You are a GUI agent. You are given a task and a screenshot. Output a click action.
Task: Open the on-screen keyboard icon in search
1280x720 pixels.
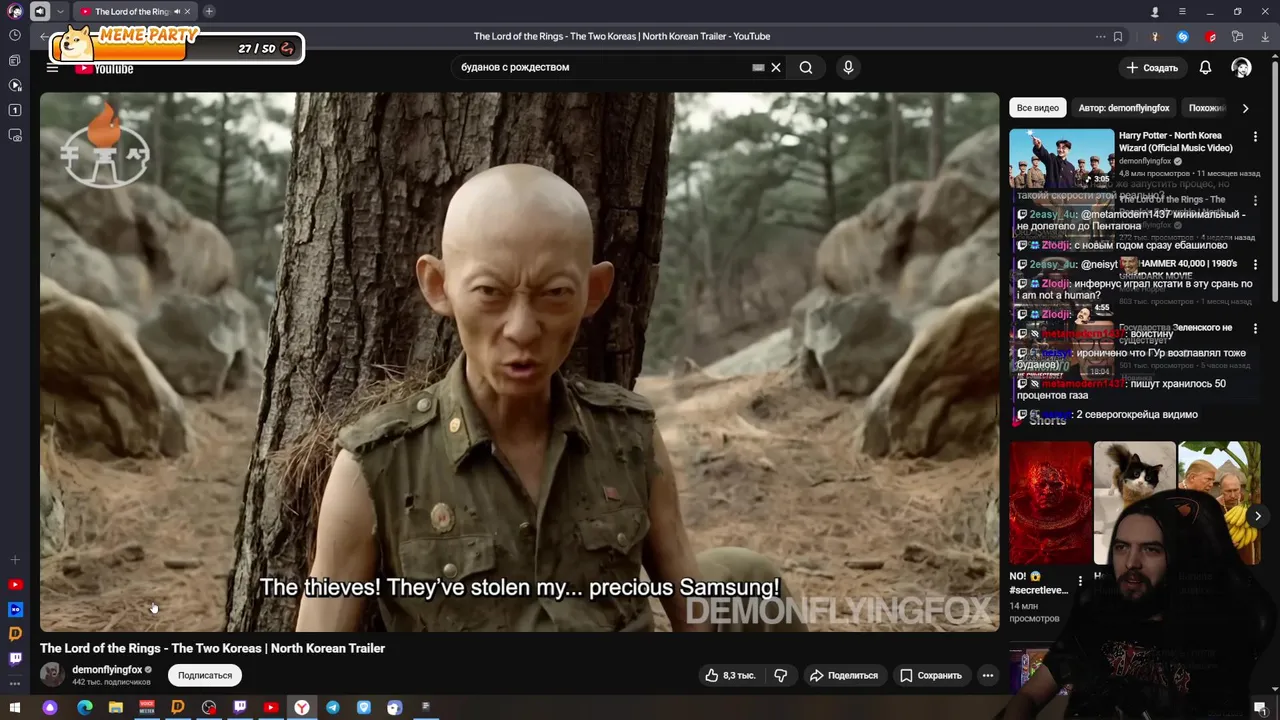(758, 67)
